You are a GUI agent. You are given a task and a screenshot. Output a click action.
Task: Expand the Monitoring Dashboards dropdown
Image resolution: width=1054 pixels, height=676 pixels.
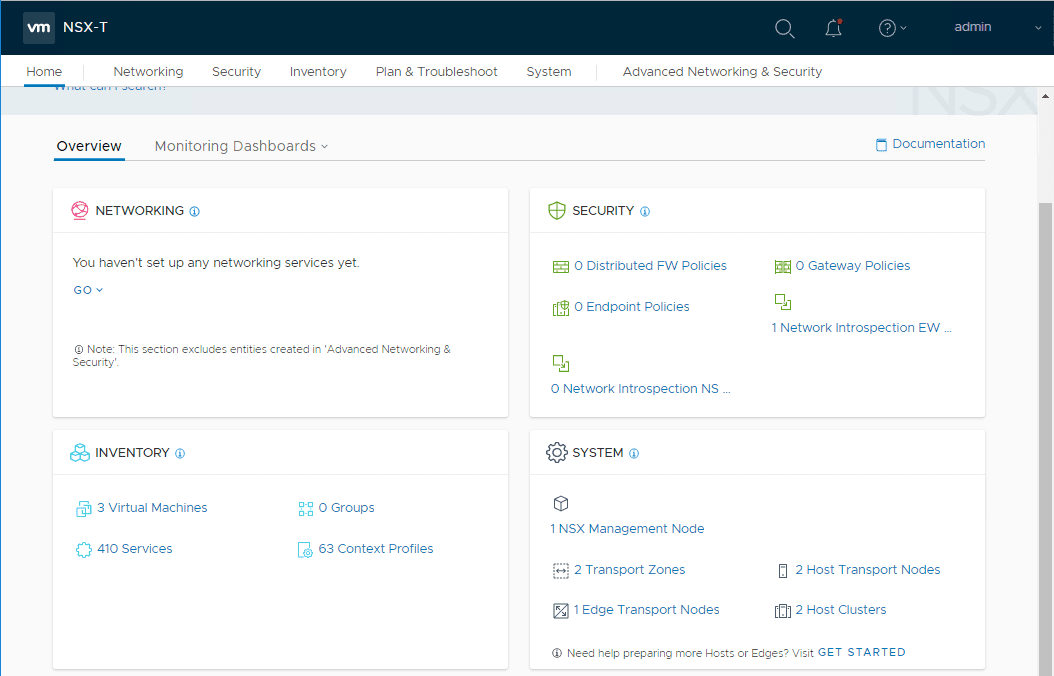(241, 146)
